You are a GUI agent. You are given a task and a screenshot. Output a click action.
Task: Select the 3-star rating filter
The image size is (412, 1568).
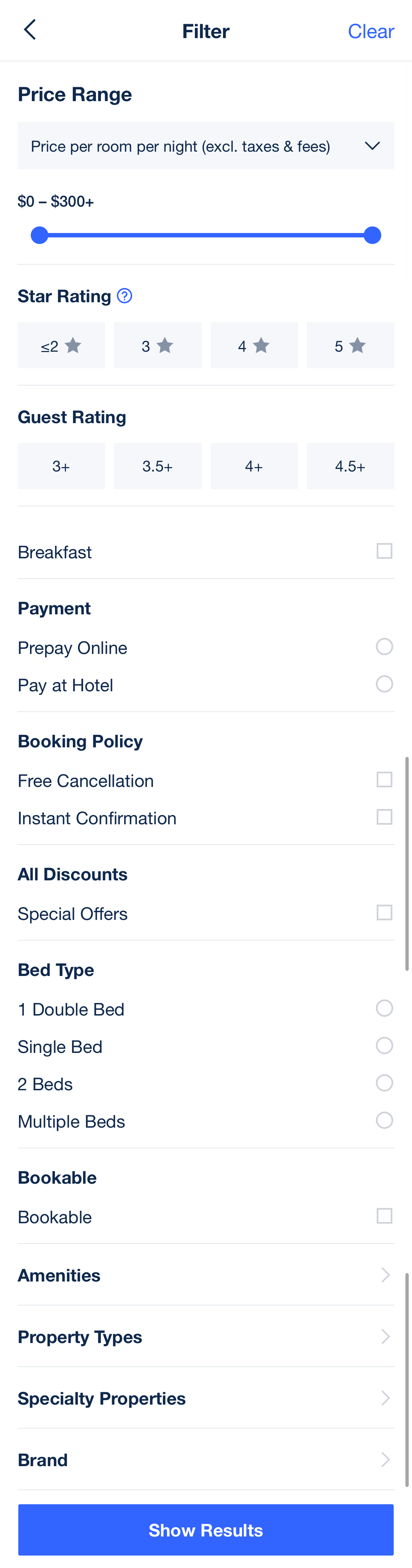[157, 344]
